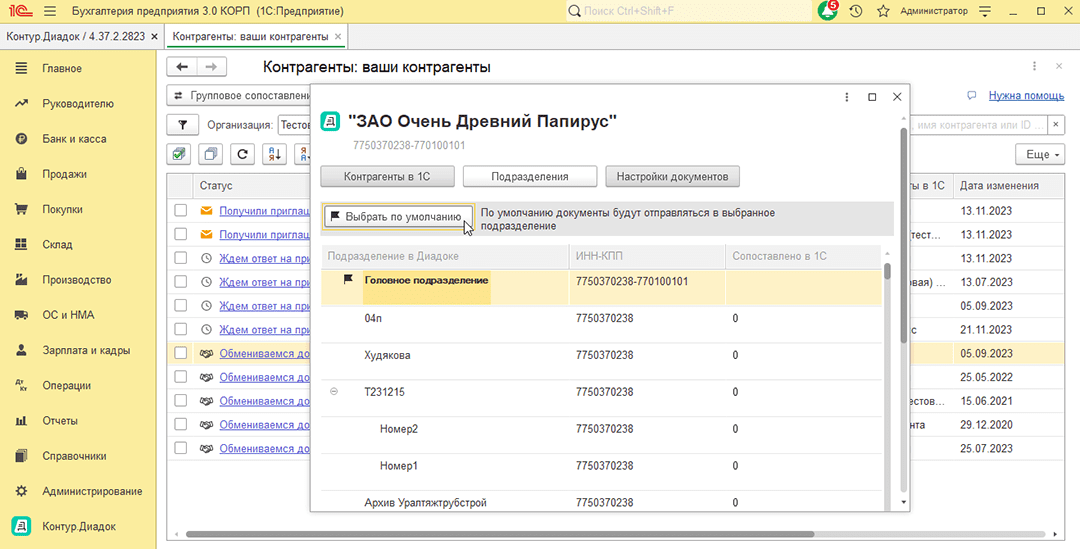Open the Еще dropdown menu

(x=1040, y=154)
